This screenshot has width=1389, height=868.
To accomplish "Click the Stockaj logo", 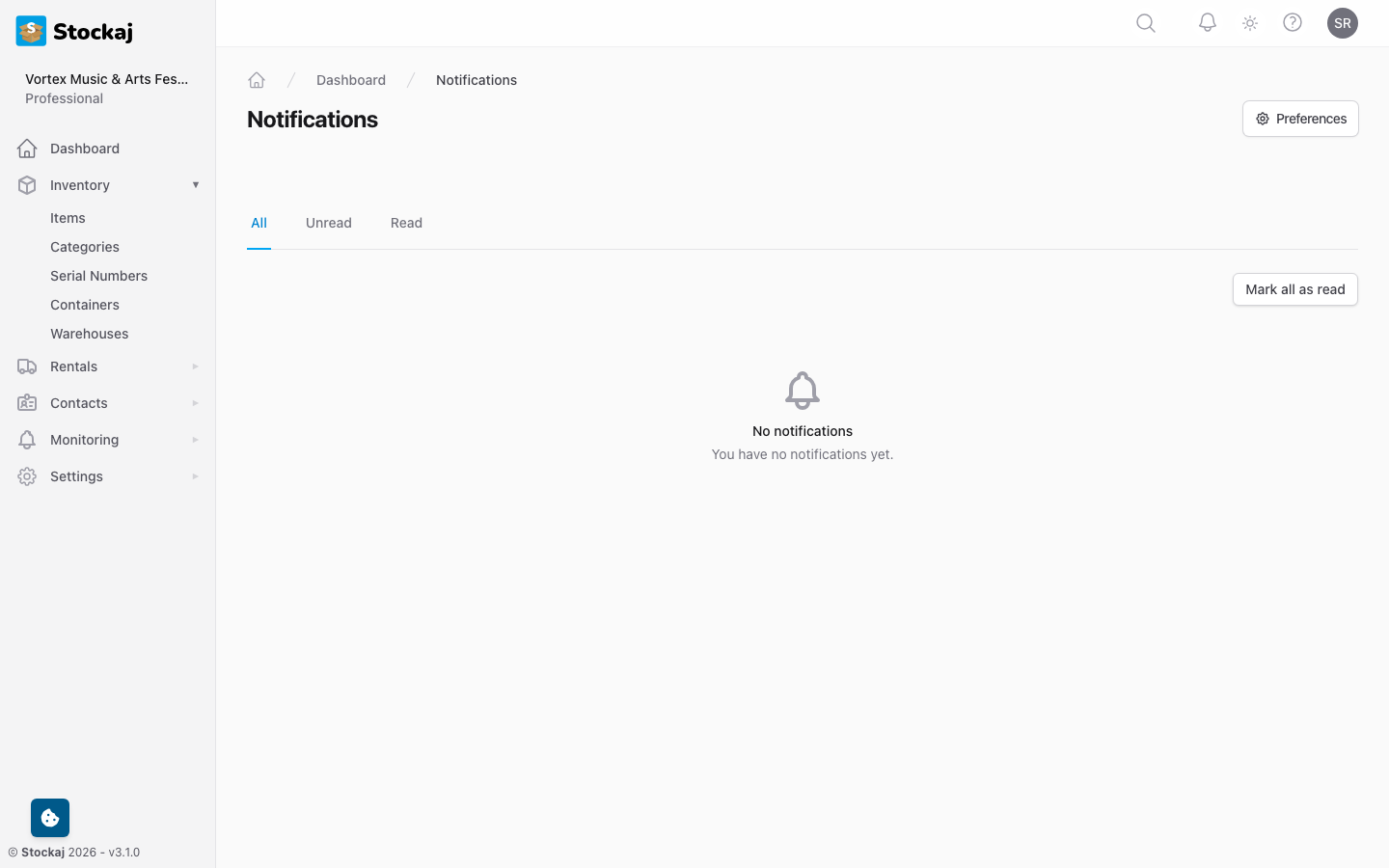I will coord(75,31).
